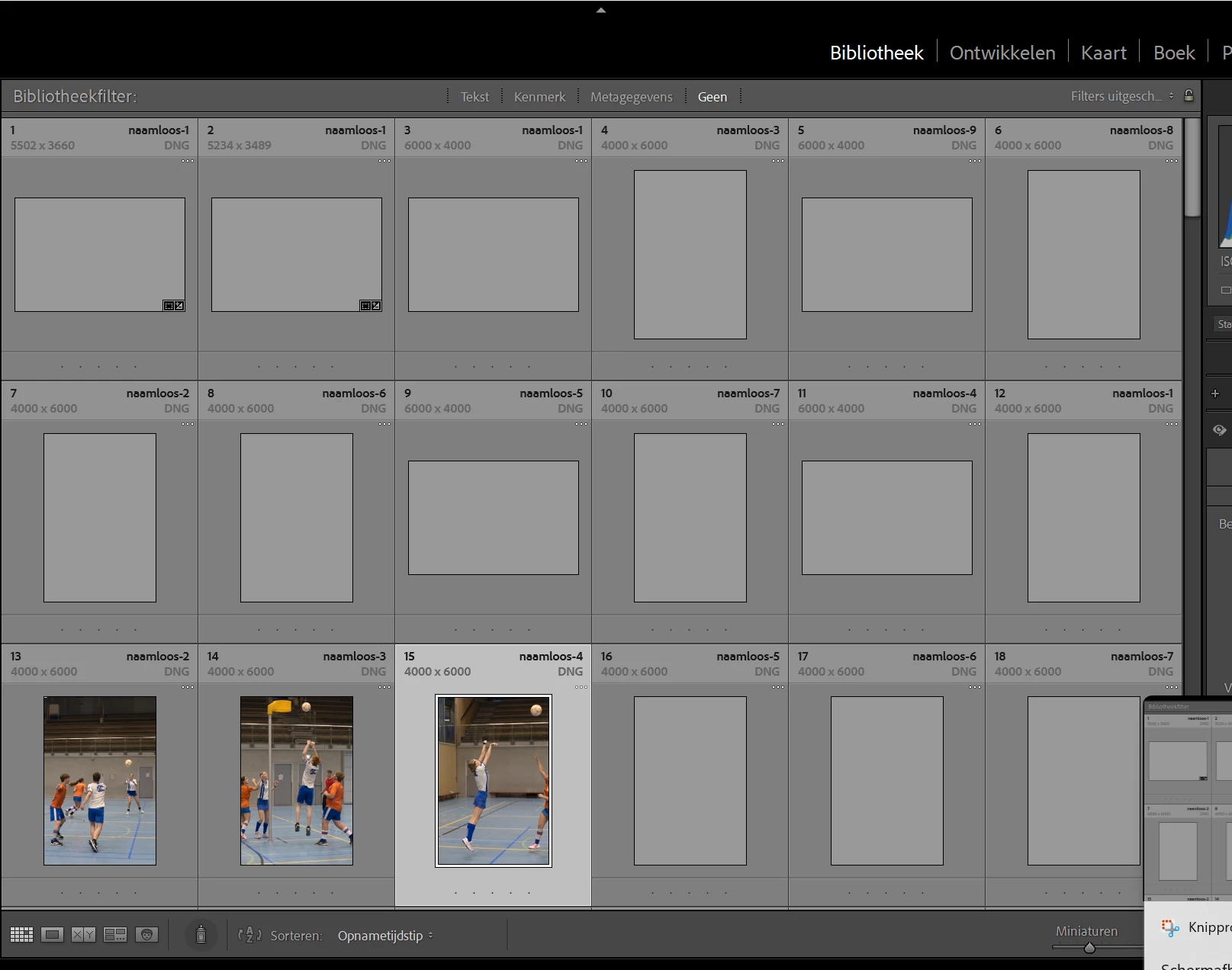Click the grid vertical scrollbar thumb
Screen dimensions: 1232x970
point(1192,167)
